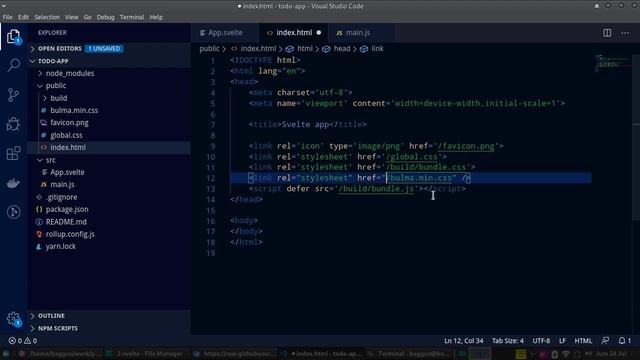Collapse the TODO-APP folder section
The height and width of the screenshot is (360, 640).
109,61
